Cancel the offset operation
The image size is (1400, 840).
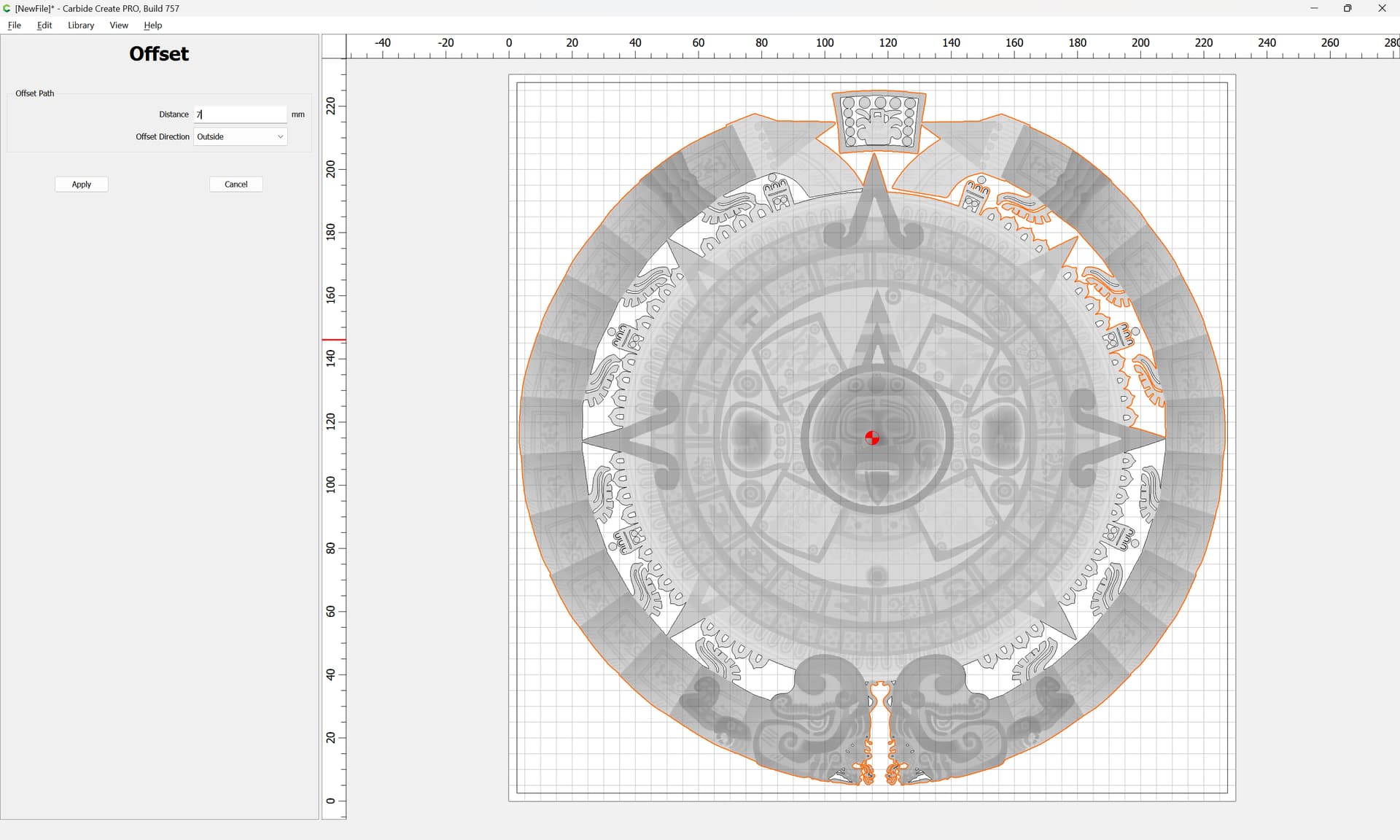236,184
